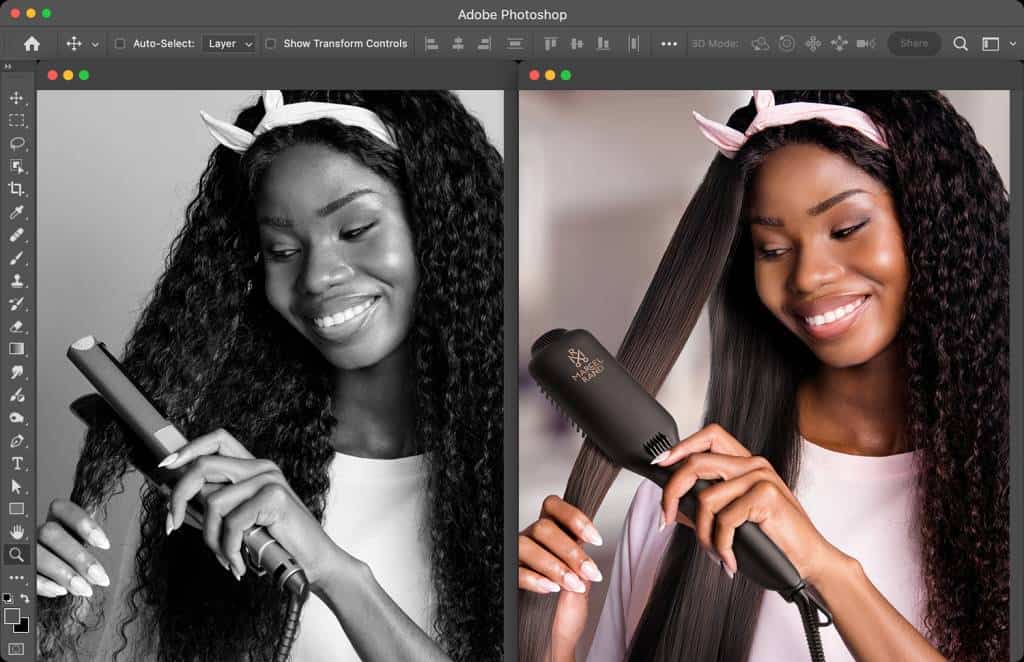
Task: Select the Eraser tool
Action: coord(16,326)
